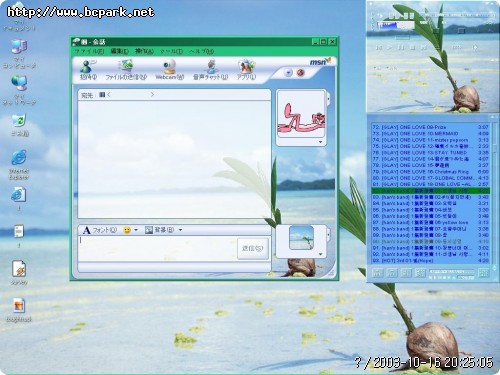Click the フォント font button
Viewport: 500px width, 375px height.
pyautogui.click(x=100, y=230)
